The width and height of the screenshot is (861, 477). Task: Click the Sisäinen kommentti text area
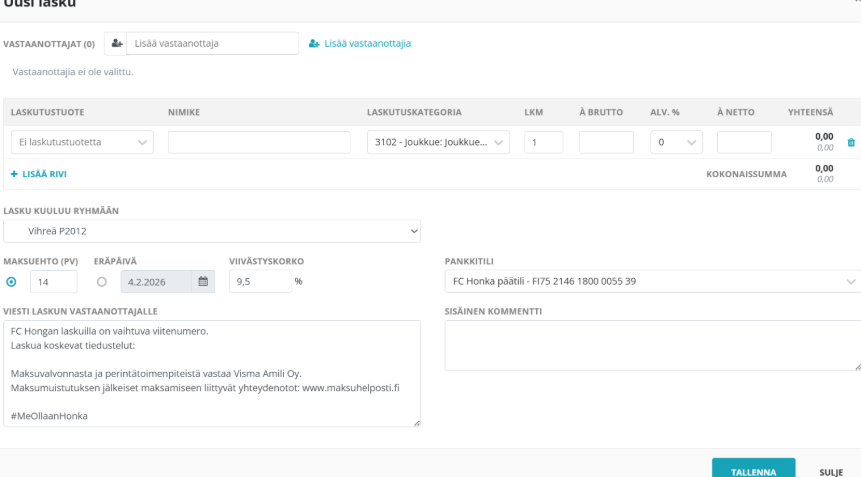(651, 345)
